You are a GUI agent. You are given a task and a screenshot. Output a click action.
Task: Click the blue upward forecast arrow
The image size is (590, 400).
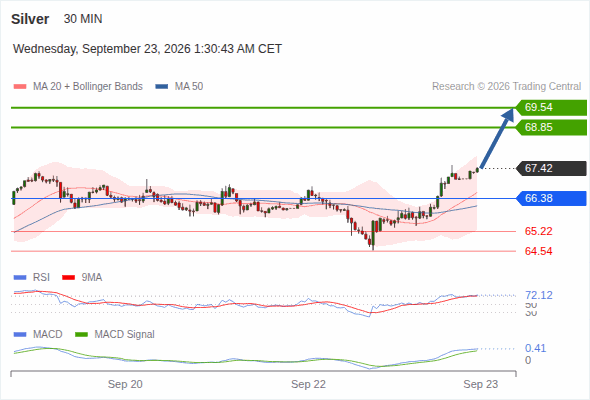(x=497, y=138)
